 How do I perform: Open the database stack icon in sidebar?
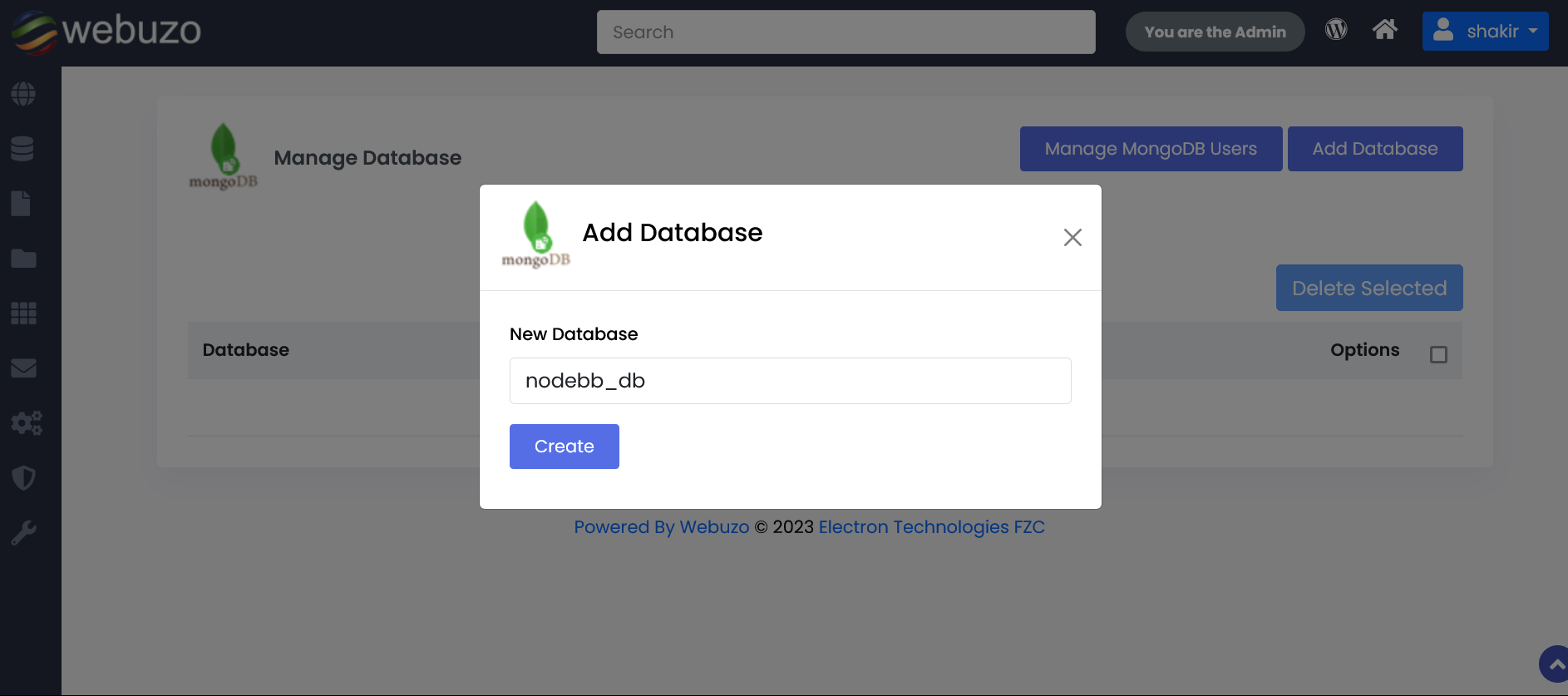[x=22, y=149]
